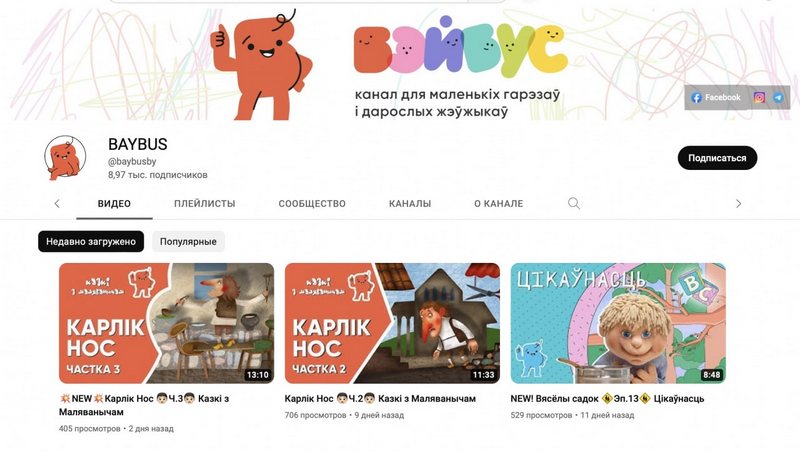Open the СООБЩЕСТВО tab
The image size is (800, 451).
312,204
